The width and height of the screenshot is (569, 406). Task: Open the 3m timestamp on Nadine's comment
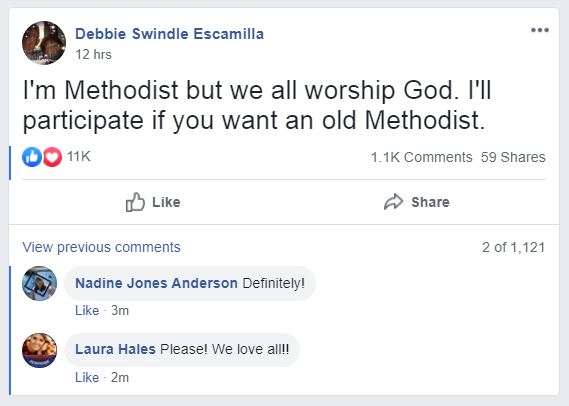[120, 311]
